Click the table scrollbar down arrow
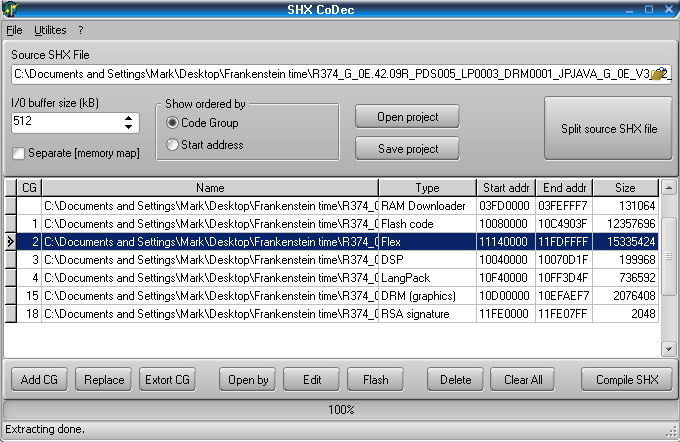This screenshot has width=680, height=442. [668, 349]
